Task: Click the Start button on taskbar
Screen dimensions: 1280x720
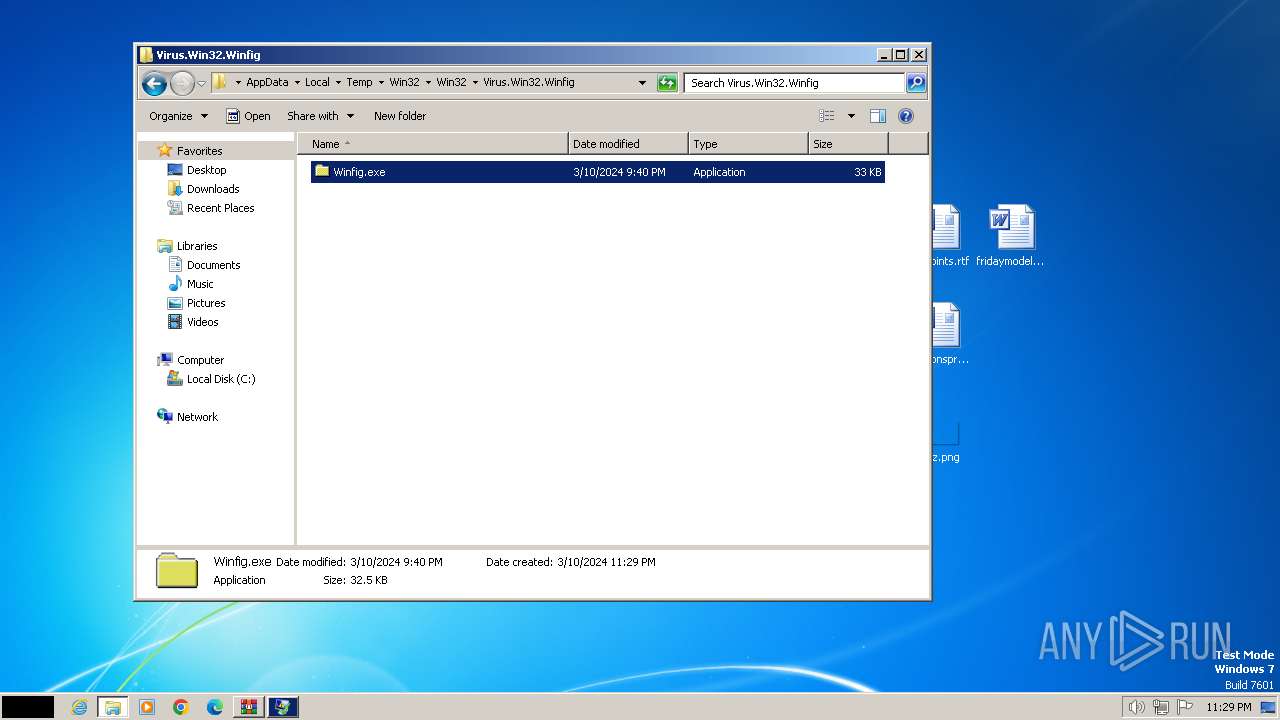Action: click(27, 707)
